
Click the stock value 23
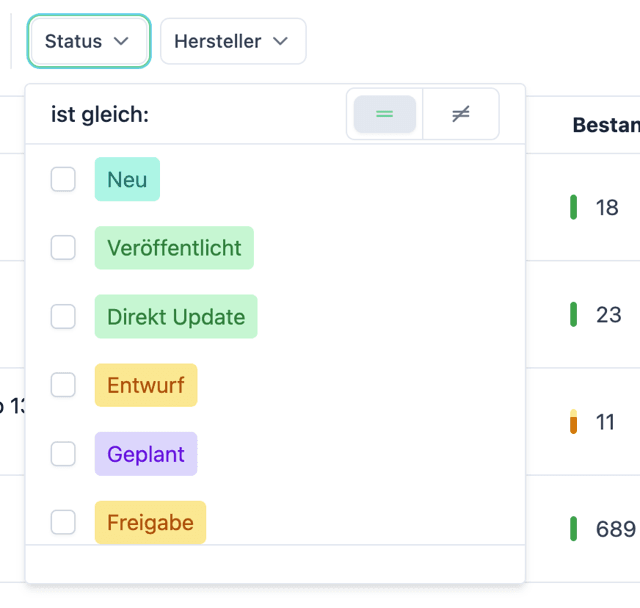(609, 315)
